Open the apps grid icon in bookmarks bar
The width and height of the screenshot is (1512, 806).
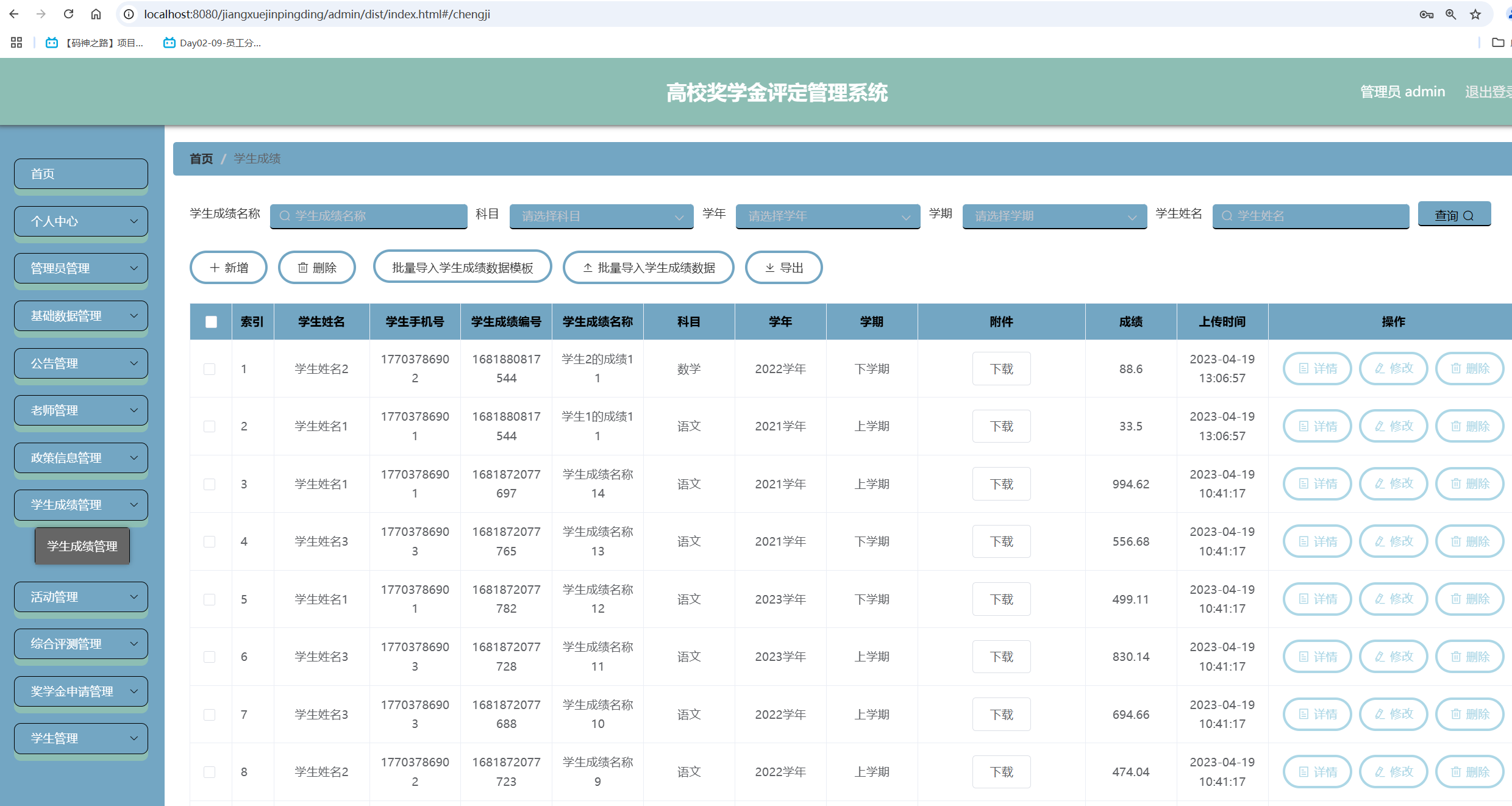point(16,43)
